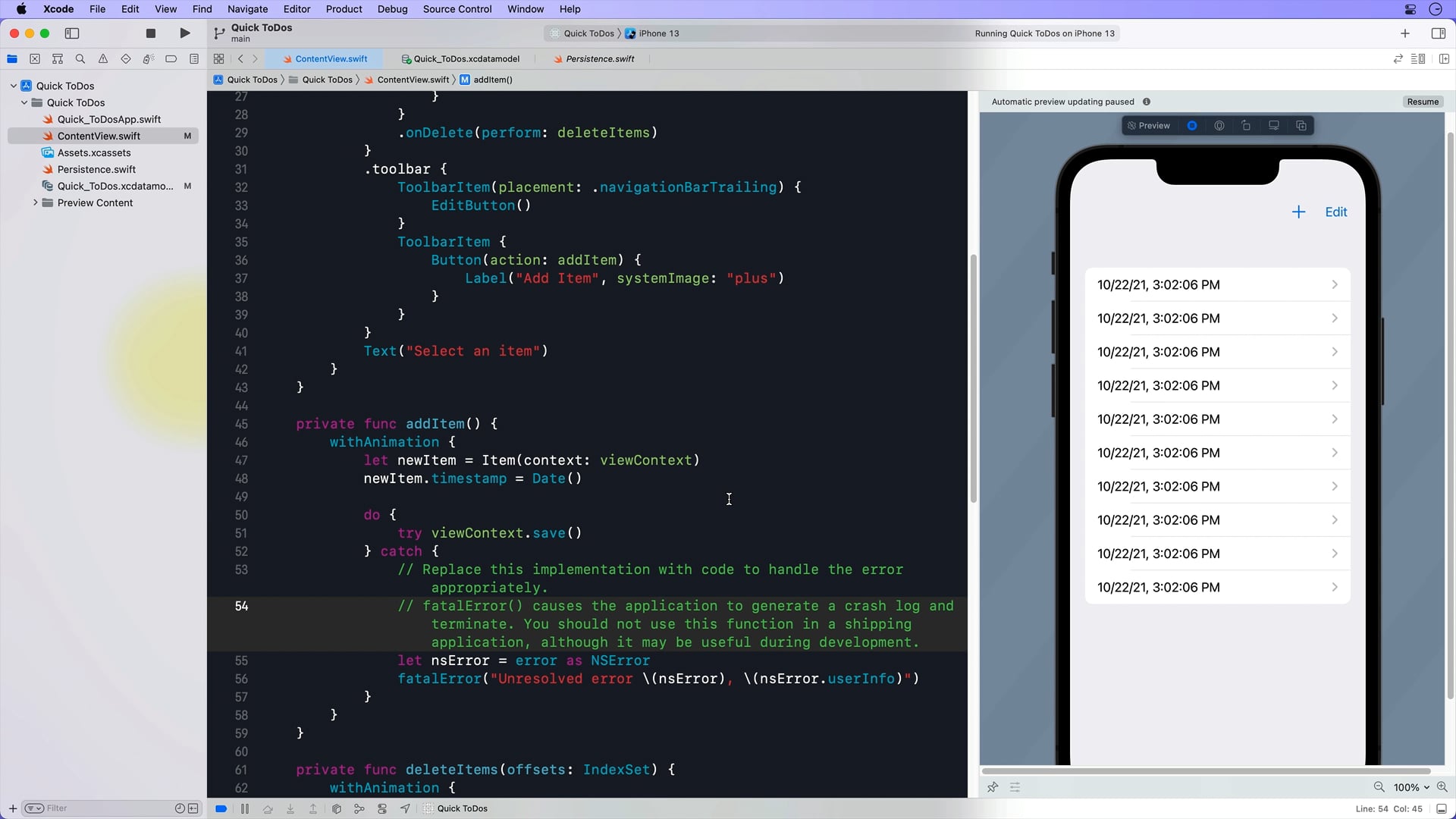Switch to the ContentView.swift tab
This screenshot has width=1456, height=819.
click(325, 59)
